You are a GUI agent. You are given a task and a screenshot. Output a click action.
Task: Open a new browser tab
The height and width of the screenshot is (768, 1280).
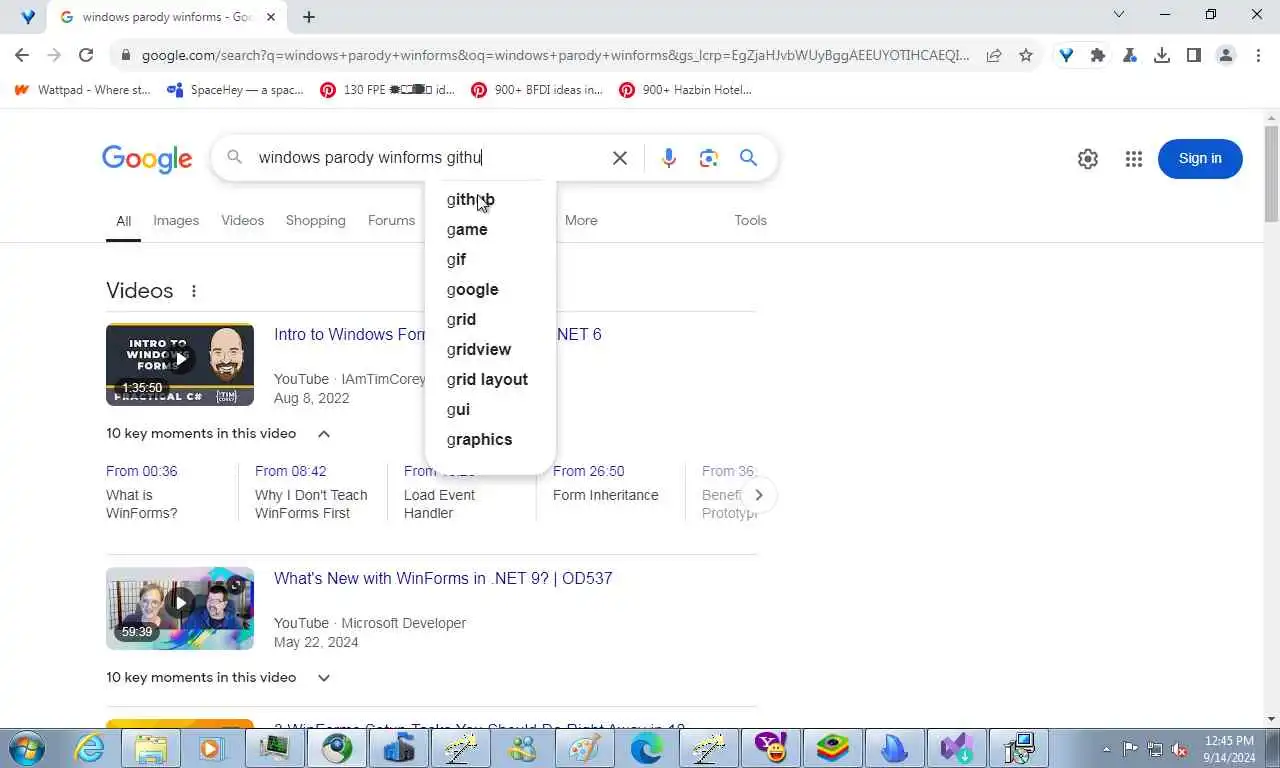[309, 17]
